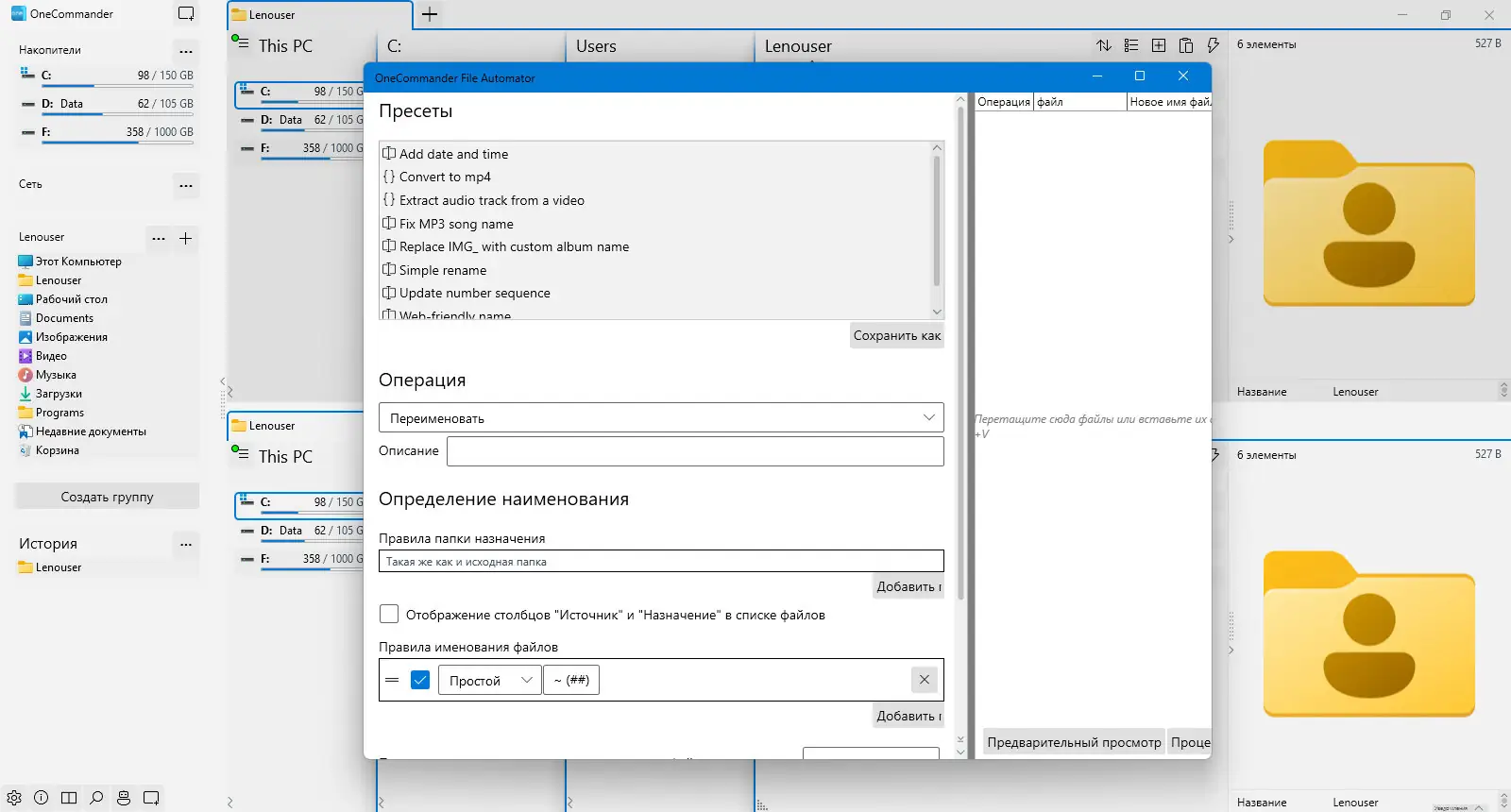Click the sort arrows icon in Lenouser pane
The image size is (1511, 812).
point(1104,45)
